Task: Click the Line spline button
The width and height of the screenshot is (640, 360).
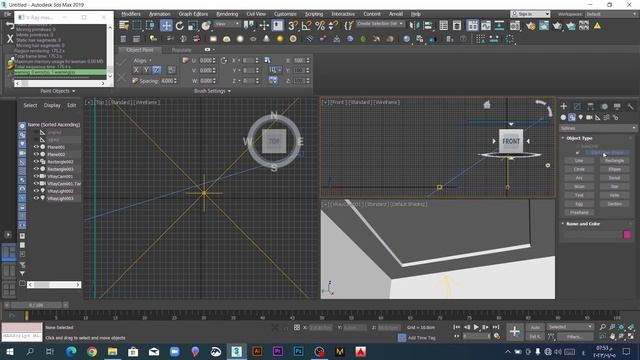Action: (579, 161)
